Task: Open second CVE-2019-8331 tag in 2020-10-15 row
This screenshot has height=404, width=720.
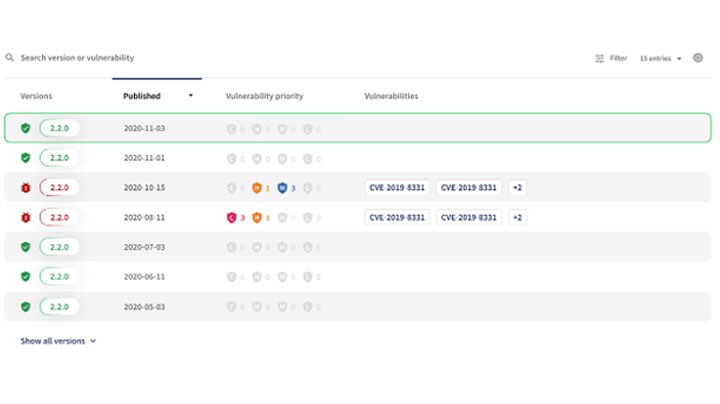Action: 469,187
